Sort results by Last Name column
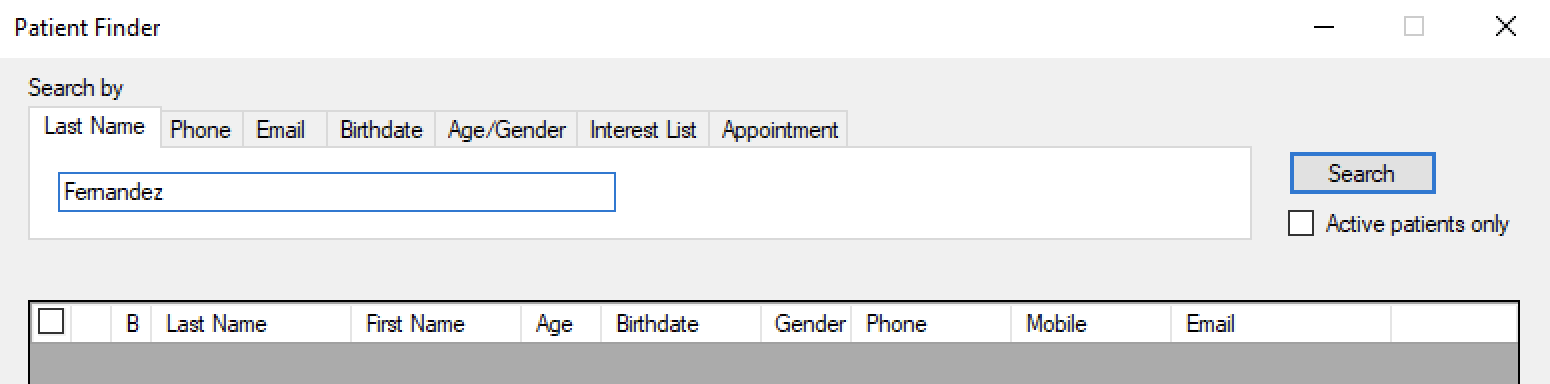 click(251, 323)
